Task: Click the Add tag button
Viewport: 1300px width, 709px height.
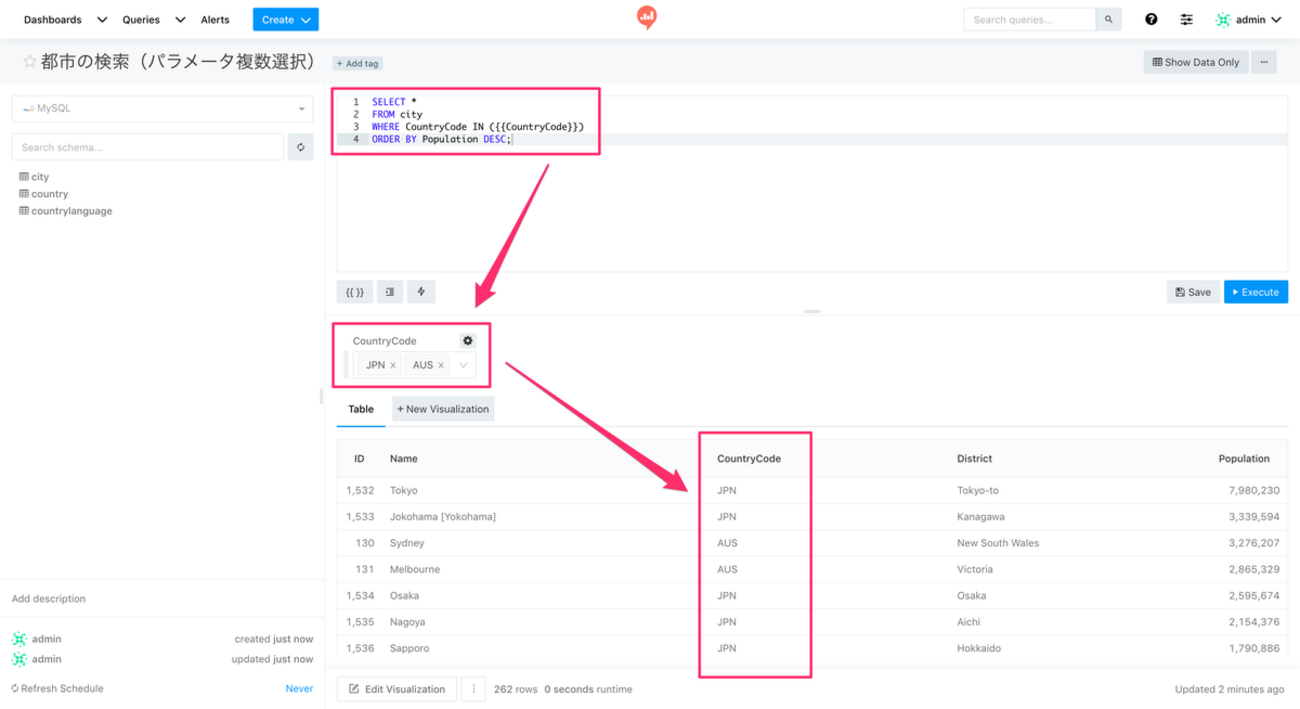Action: 357,63
